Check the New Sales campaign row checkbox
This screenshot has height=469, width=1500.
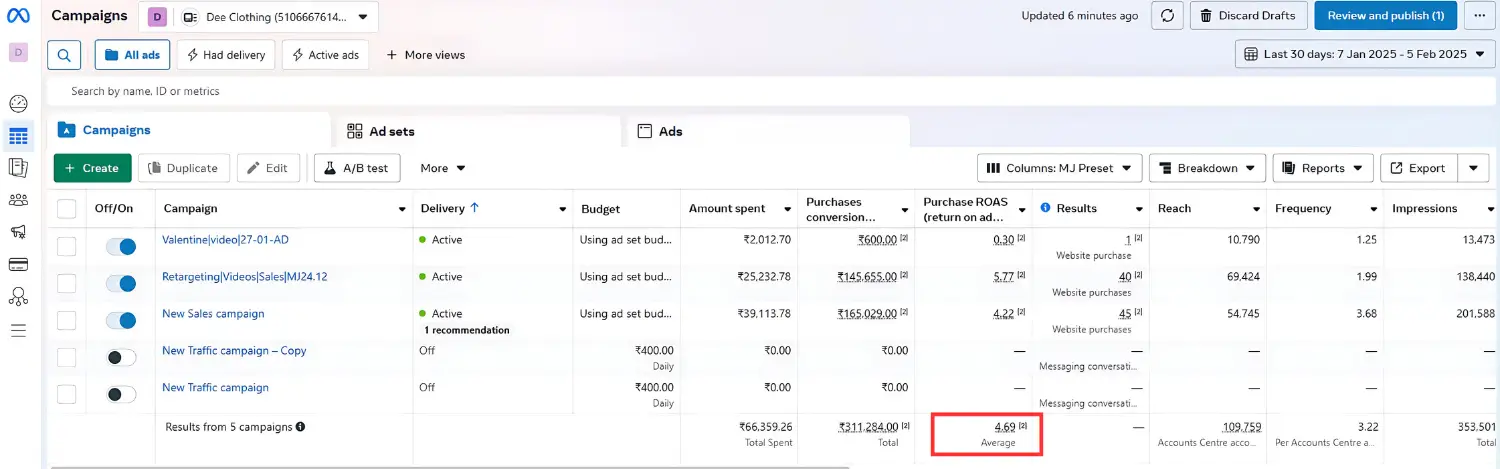pos(66,320)
